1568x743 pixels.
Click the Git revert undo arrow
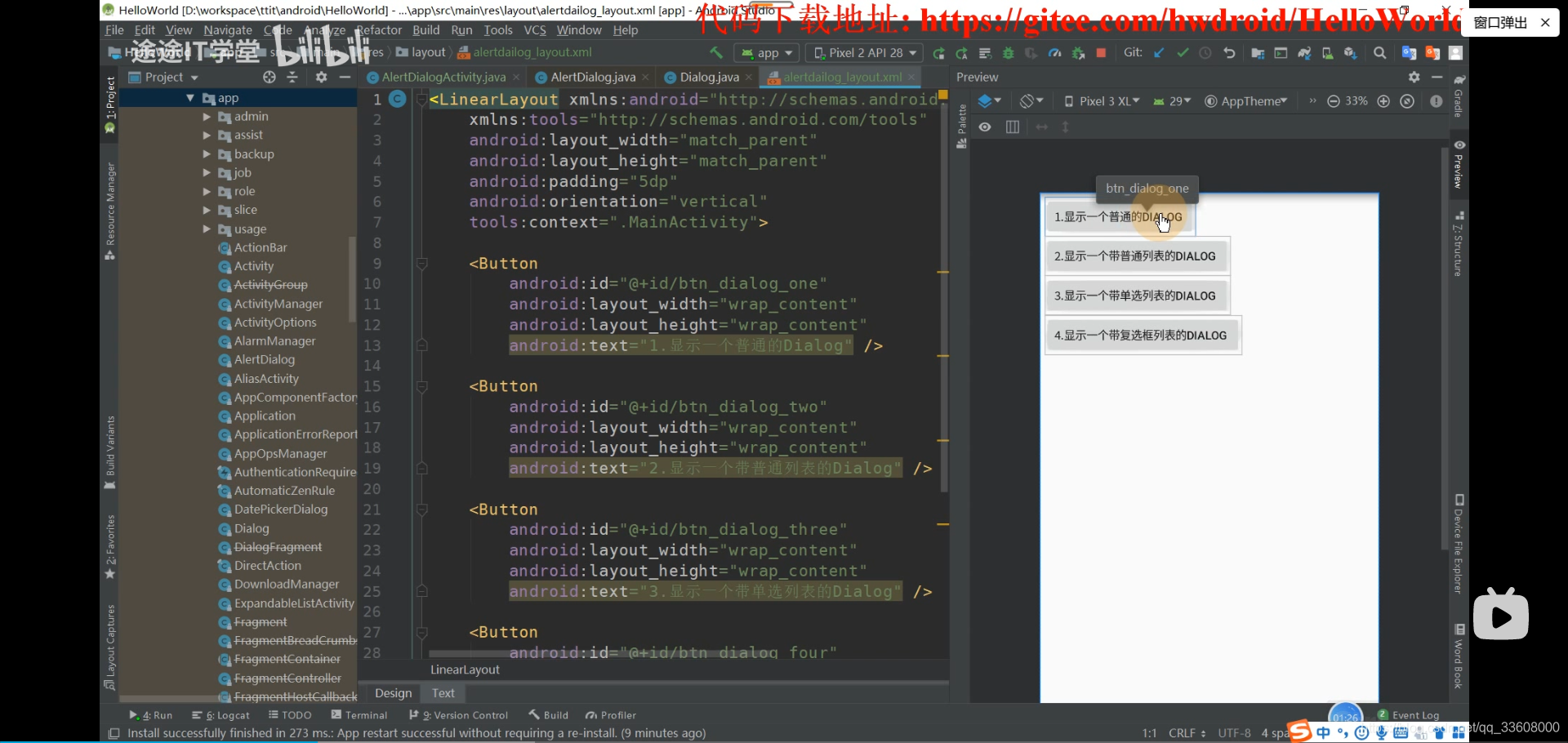coord(1229,53)
